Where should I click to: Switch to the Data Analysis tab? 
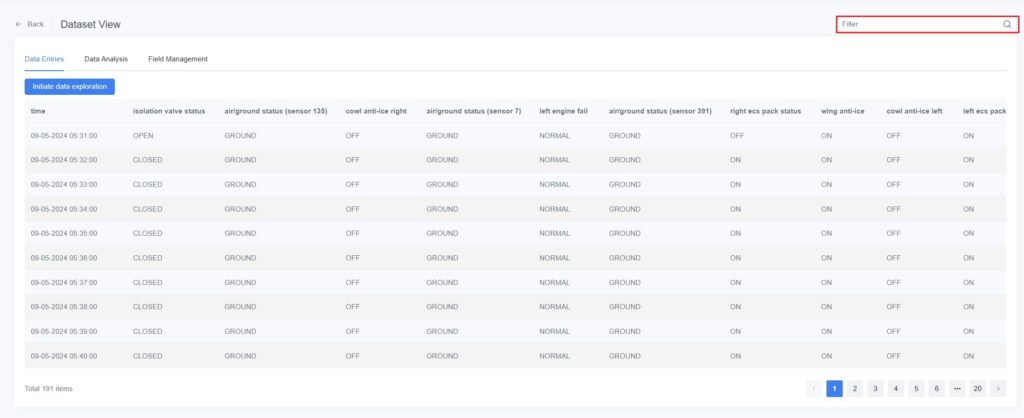click(106, 59)
